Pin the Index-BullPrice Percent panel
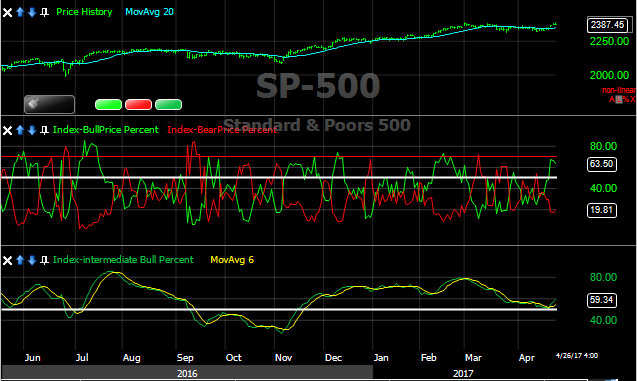 [44, 130]
